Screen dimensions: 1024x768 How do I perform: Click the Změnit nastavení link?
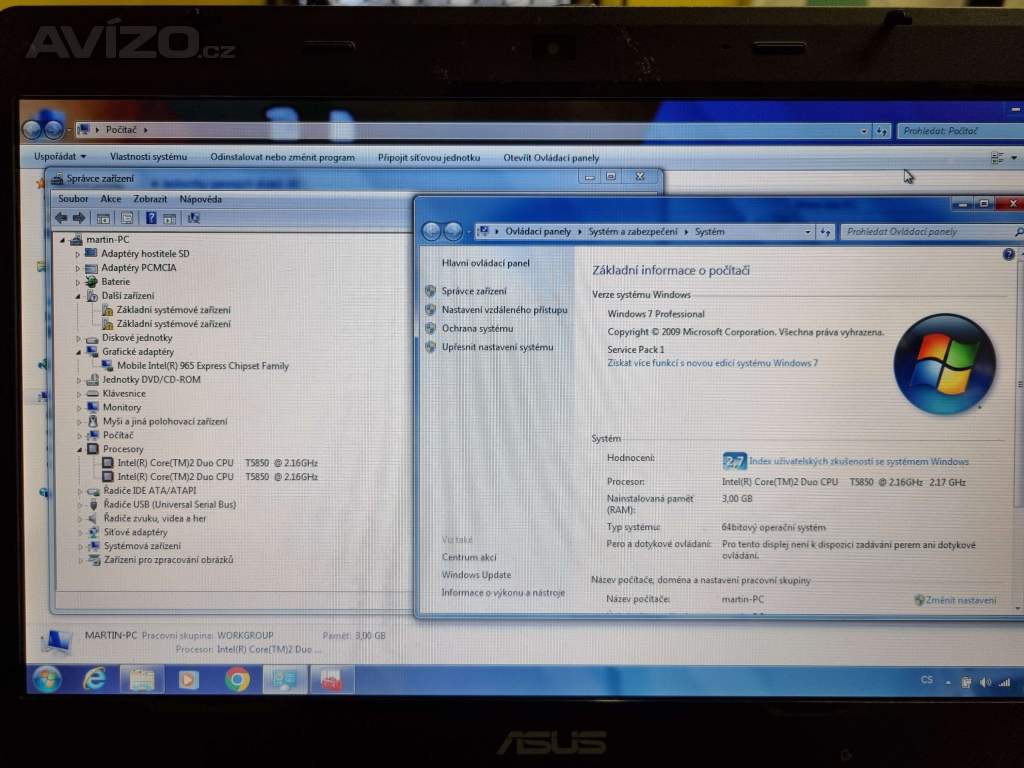tap(961, 600)
